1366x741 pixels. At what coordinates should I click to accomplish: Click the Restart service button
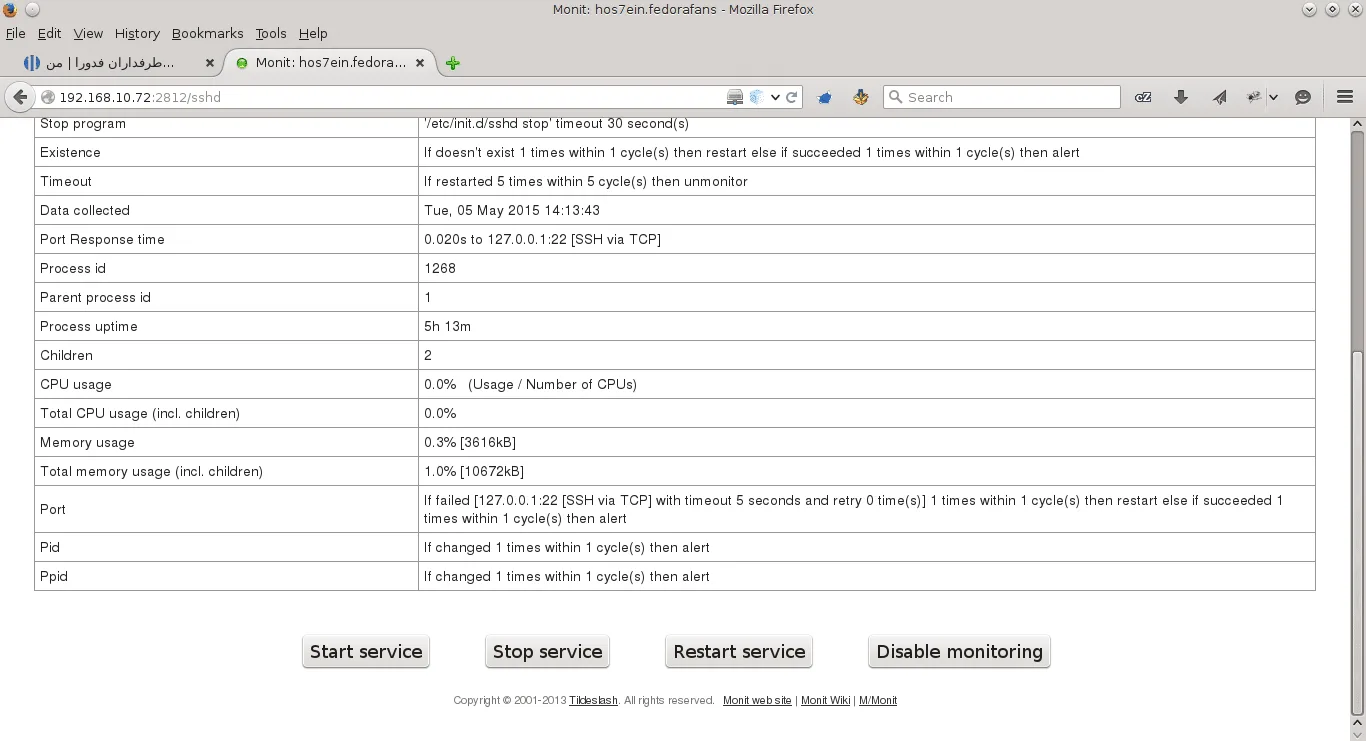739,651
